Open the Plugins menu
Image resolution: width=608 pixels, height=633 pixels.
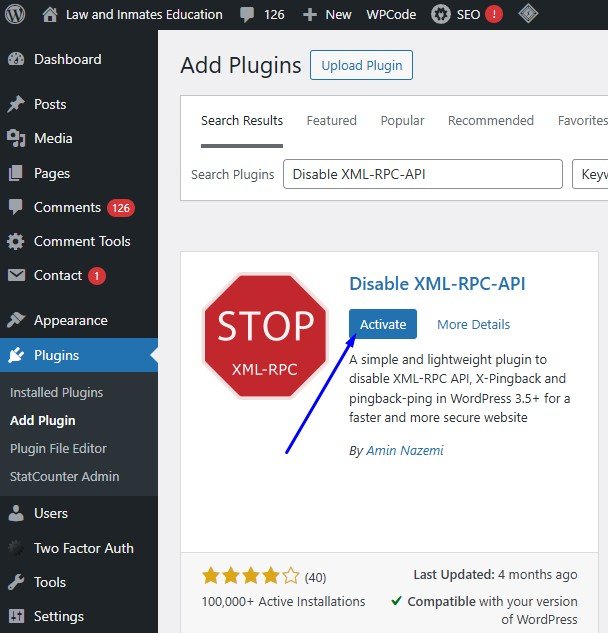(x=57, y=355)
